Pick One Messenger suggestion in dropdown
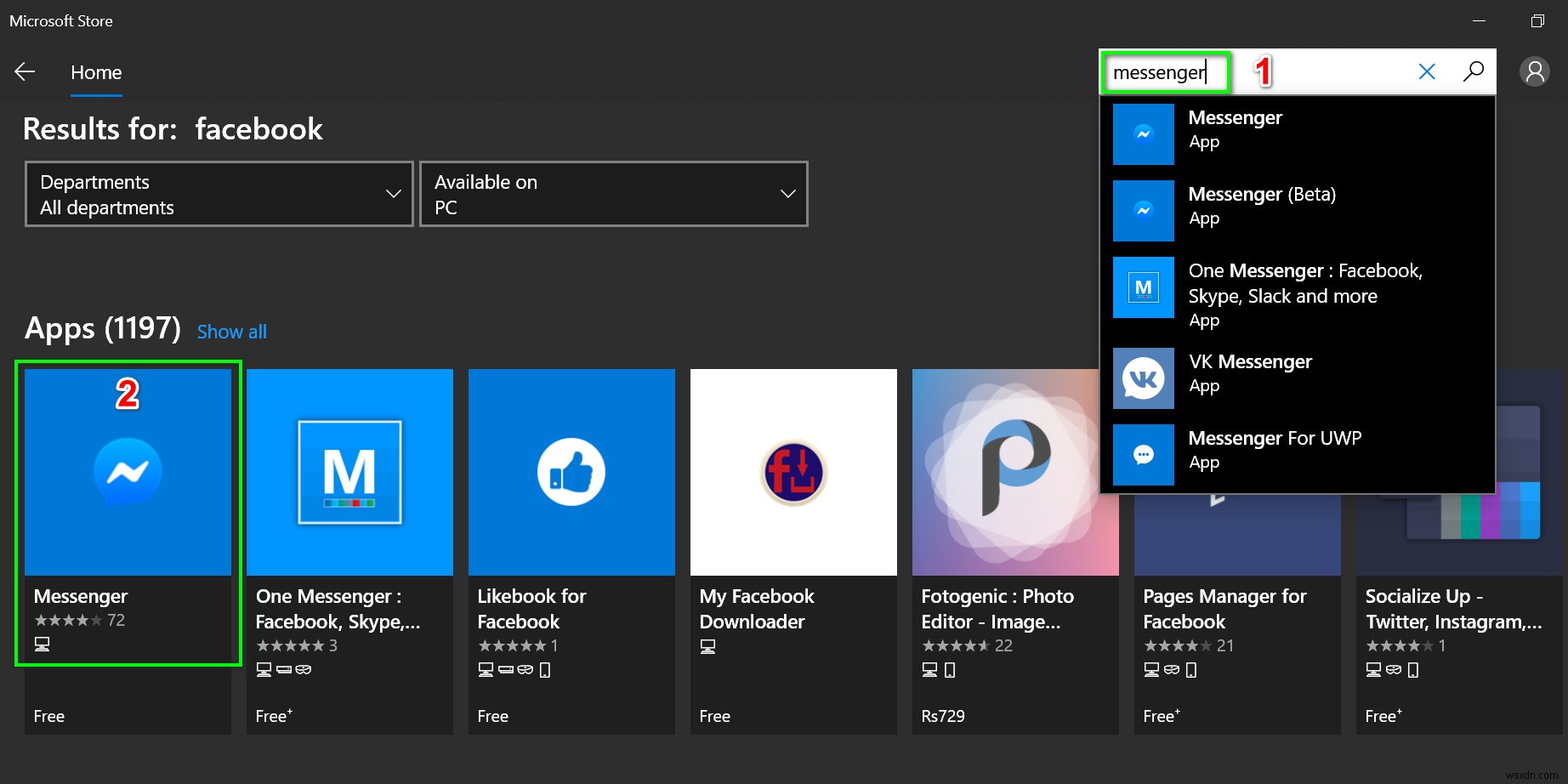The height and width of the screenshot is (784, 1568). 1304,294
